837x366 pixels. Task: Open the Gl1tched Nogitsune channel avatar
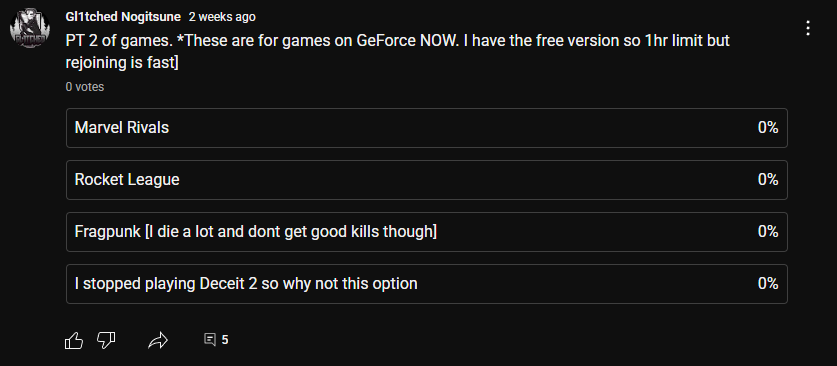(x=29, y=28)
